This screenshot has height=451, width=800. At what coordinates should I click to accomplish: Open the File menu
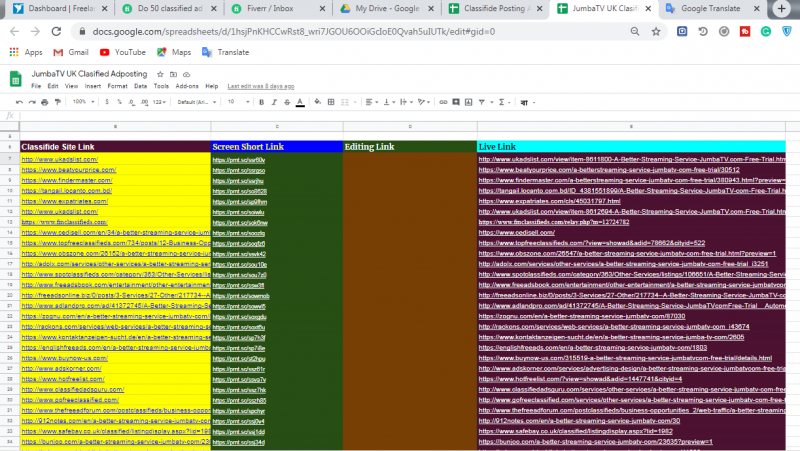pos(36,86)
